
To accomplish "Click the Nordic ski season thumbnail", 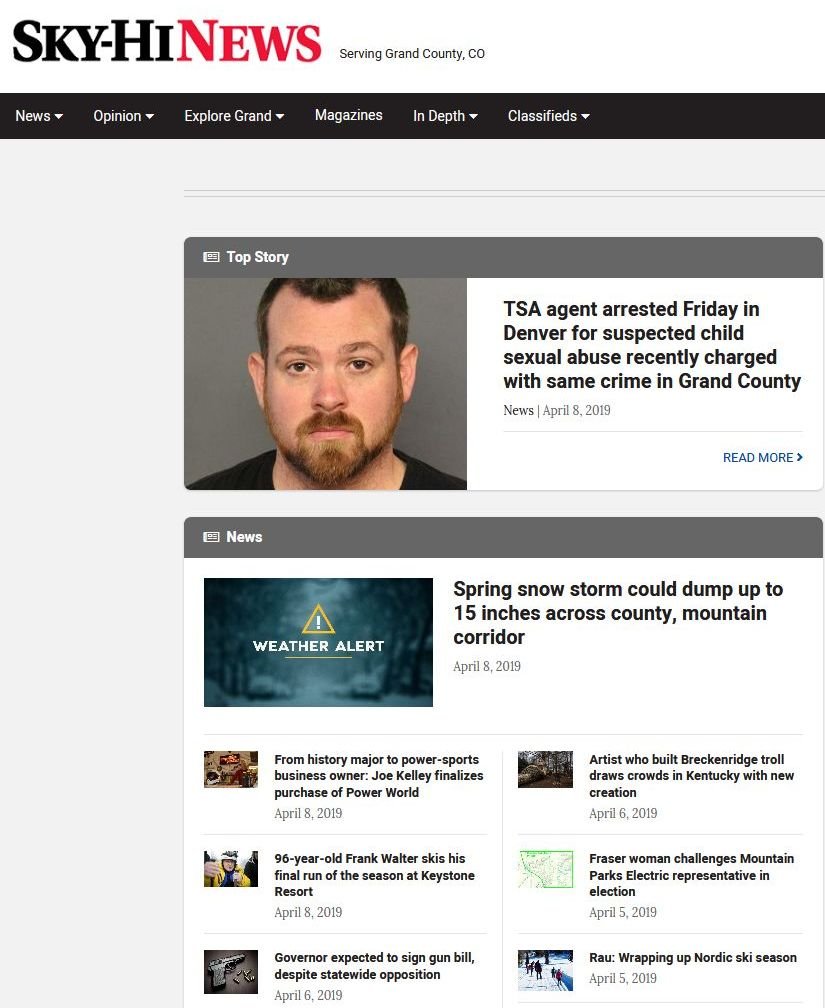I will click(x=545, y=970).
